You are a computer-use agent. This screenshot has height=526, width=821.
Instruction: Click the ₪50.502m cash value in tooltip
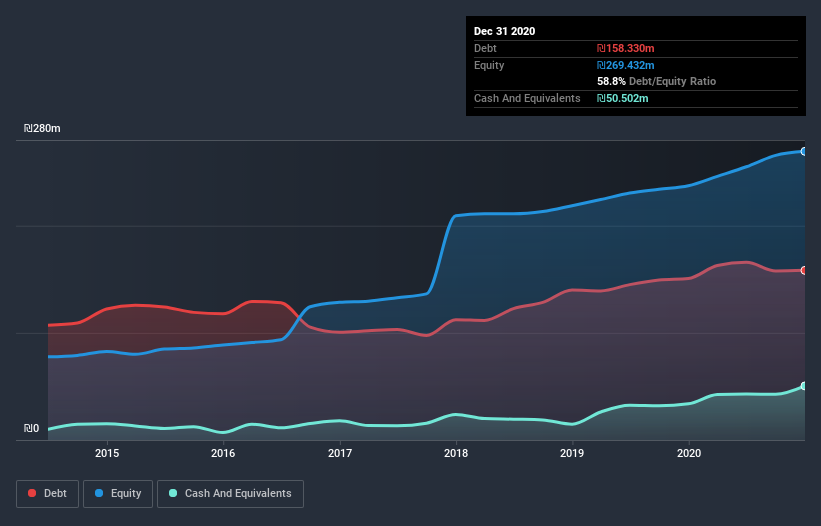[x=623, y=98]
